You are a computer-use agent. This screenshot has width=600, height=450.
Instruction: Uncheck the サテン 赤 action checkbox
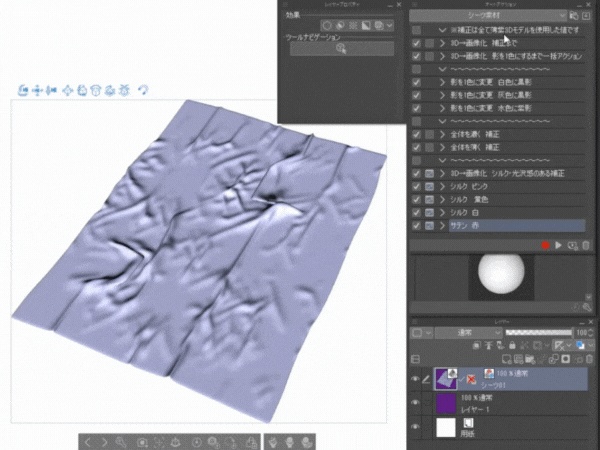(416, 225)
